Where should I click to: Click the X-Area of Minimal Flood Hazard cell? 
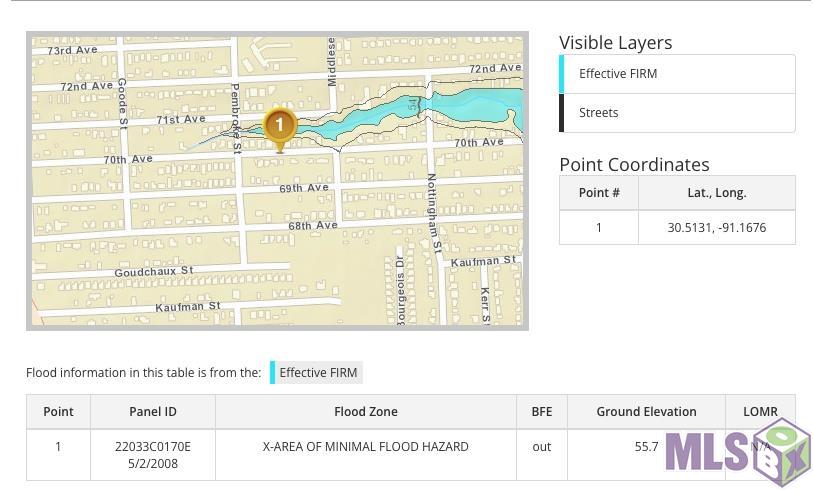365,447
